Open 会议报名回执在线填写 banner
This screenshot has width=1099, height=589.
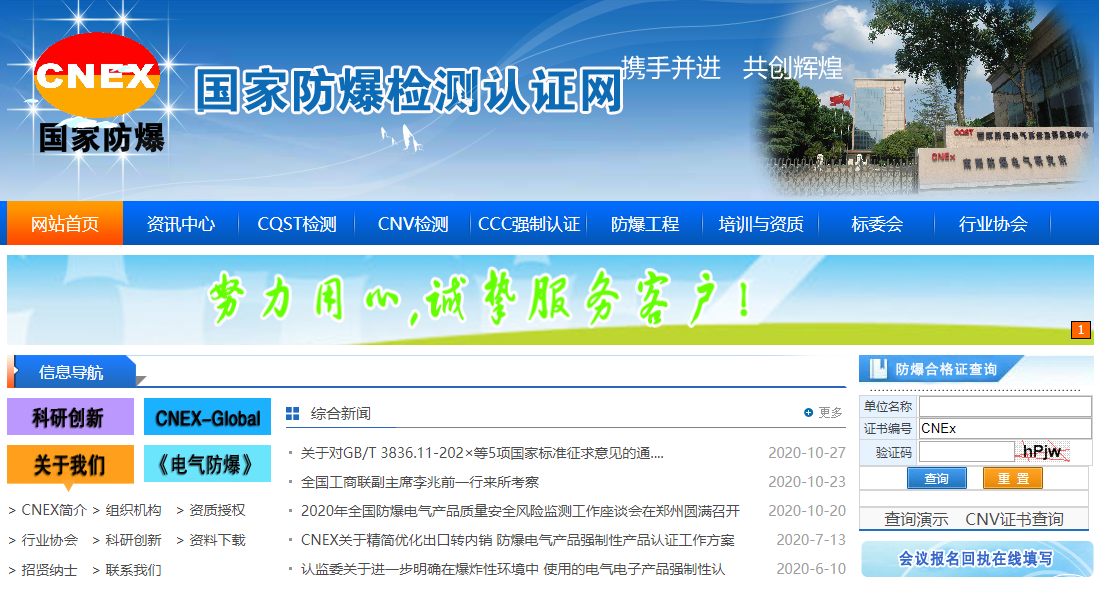(x=975, y=559)
